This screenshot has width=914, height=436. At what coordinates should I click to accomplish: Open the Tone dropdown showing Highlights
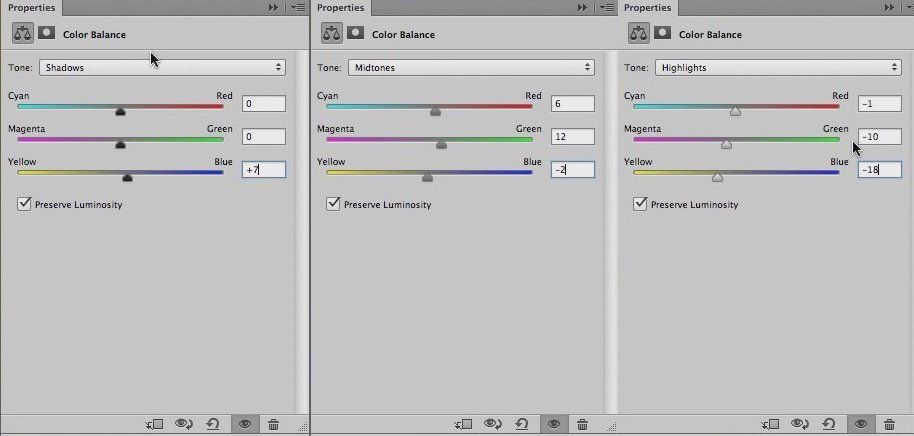coord(778,68)
